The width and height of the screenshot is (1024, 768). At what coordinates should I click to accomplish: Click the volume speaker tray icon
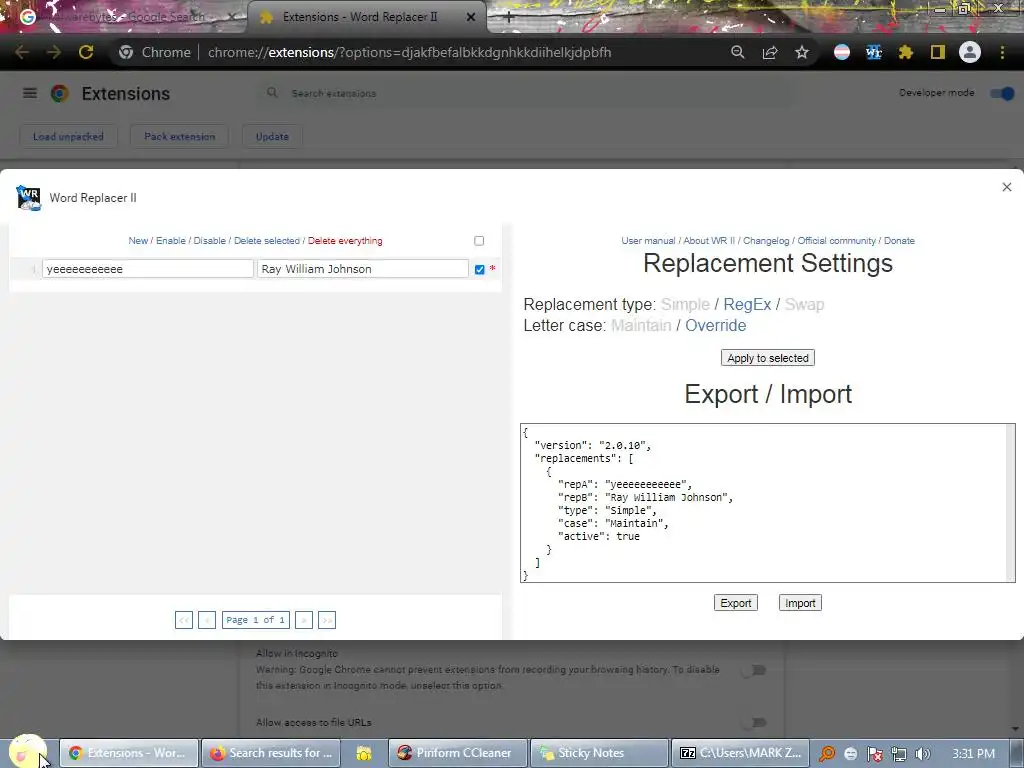click(923, 754)
